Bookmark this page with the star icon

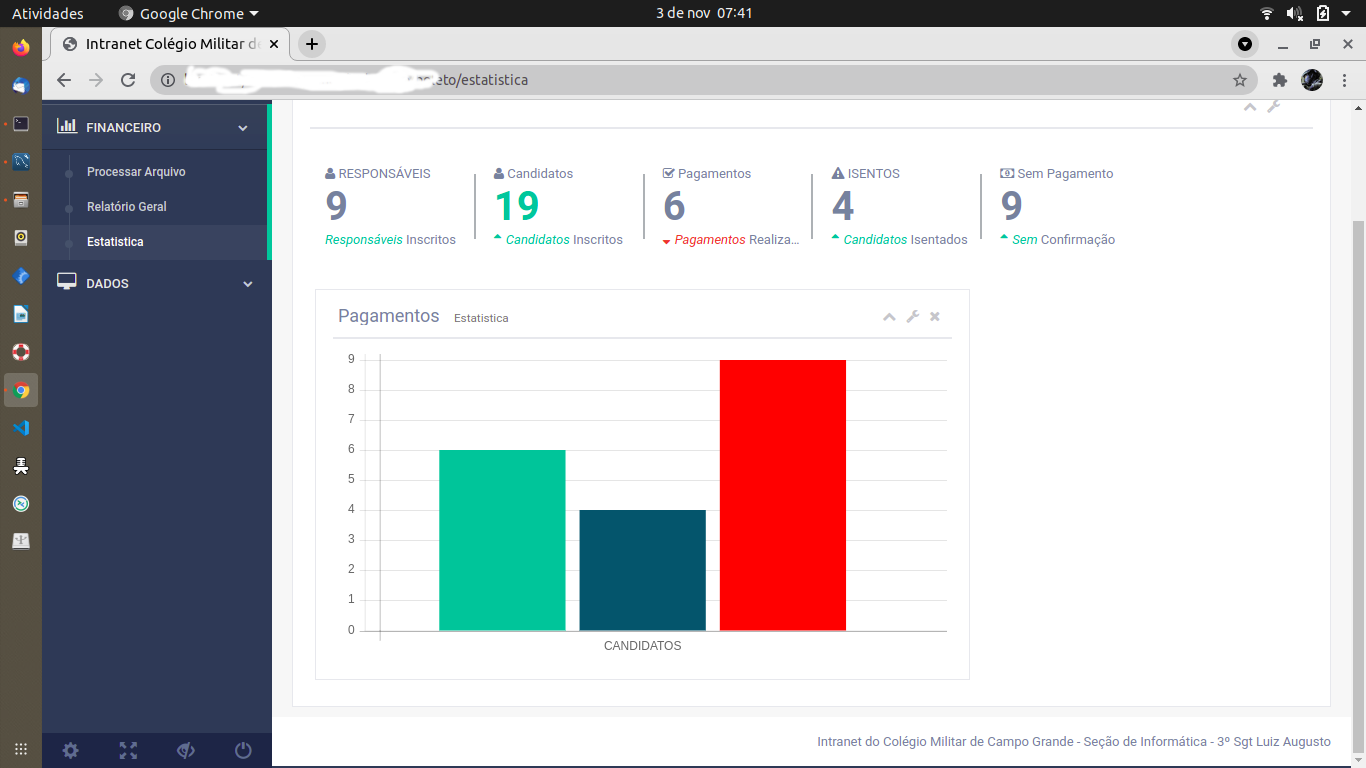click(x=1240, y=80)
